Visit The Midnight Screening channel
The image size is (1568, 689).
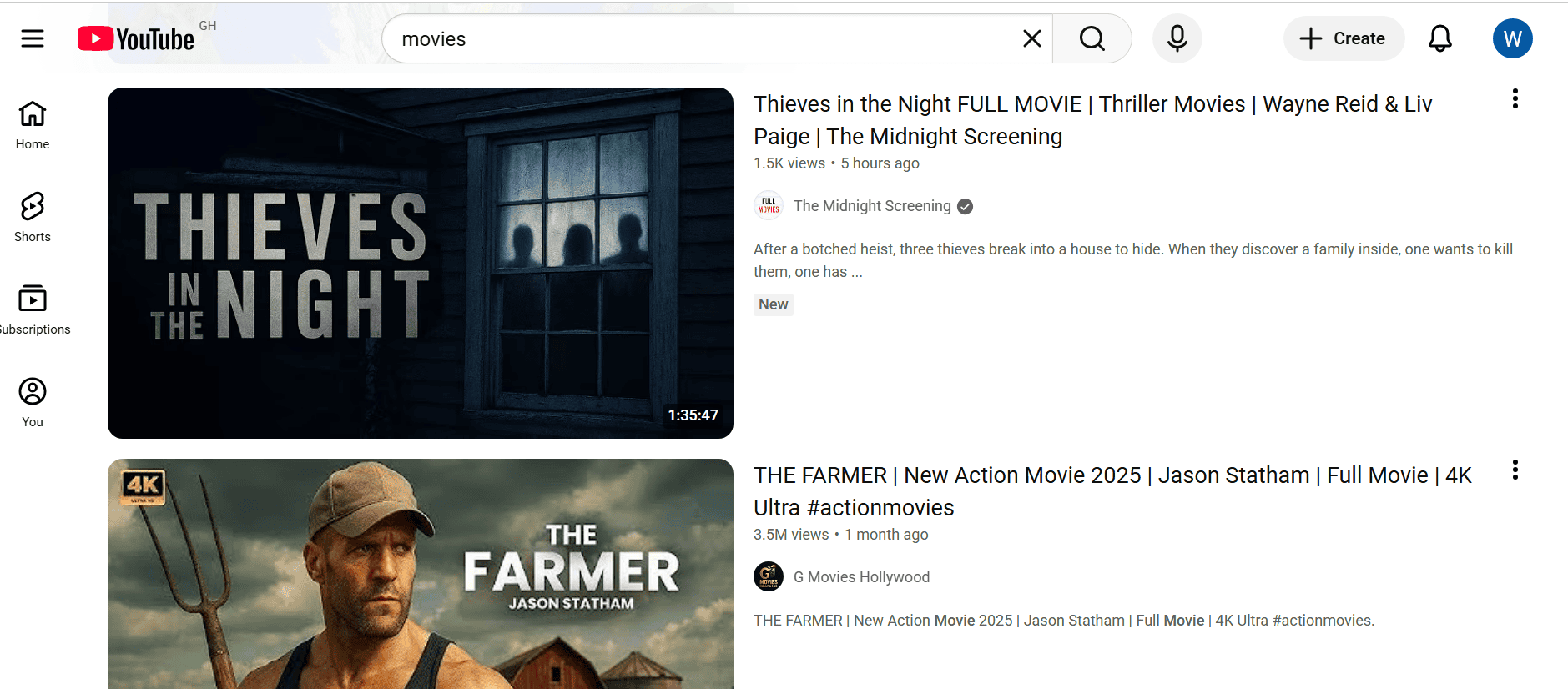click(871, 206)
